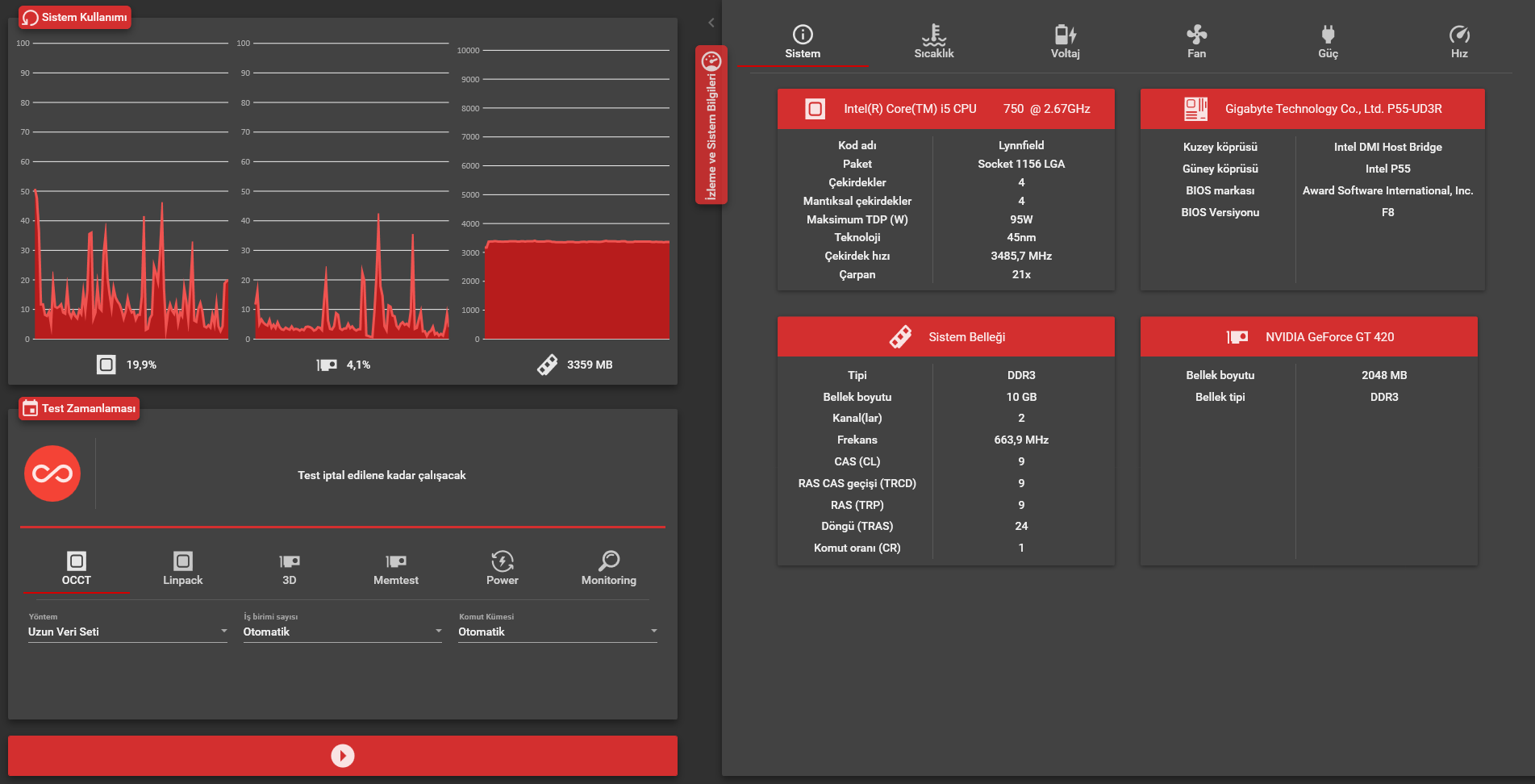Select the Linpack test tab
The width and height of the screenshot is (1535, 784).
[x=183, y=569]
